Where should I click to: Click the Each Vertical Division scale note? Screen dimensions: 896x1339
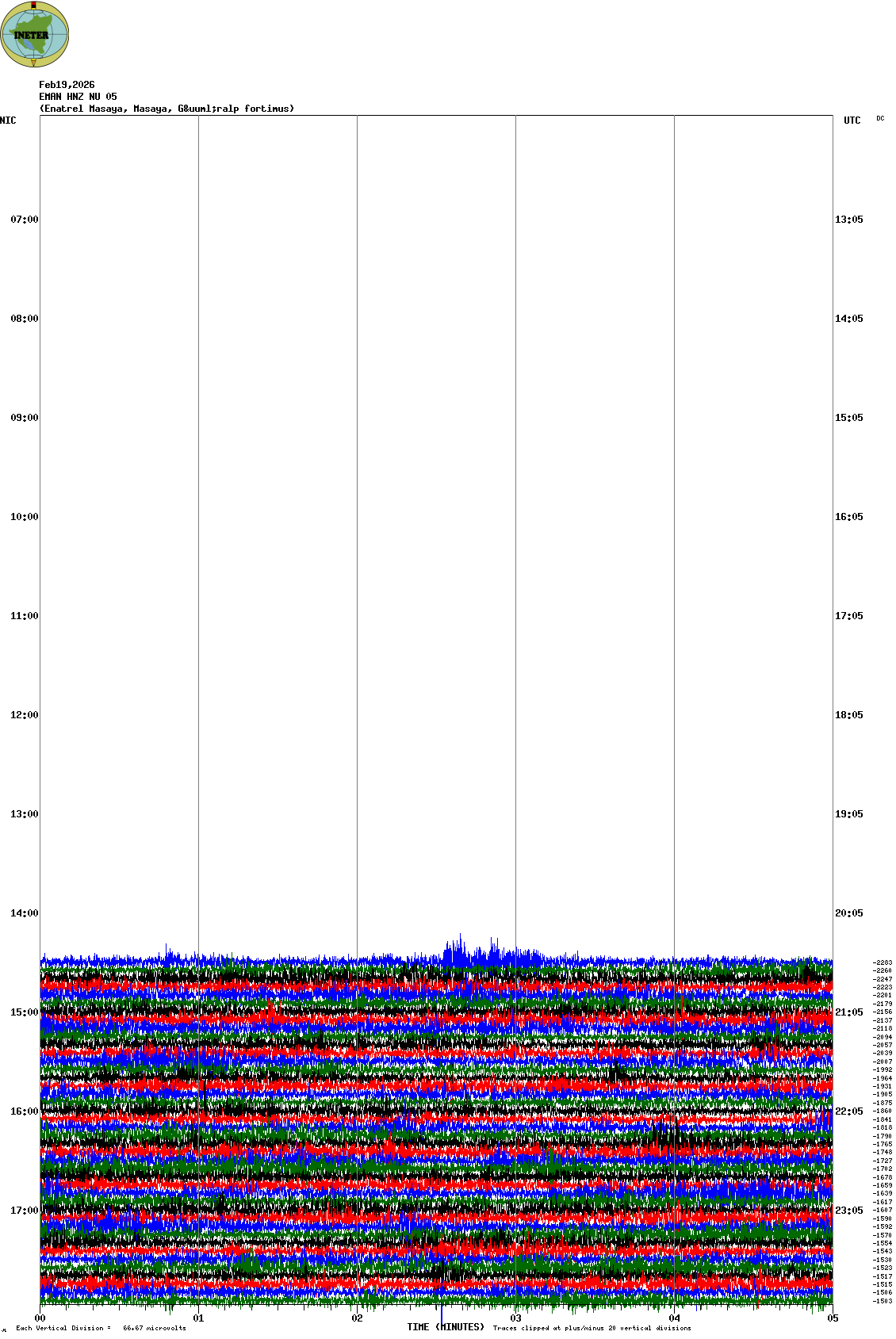(x=101, y=1328)
